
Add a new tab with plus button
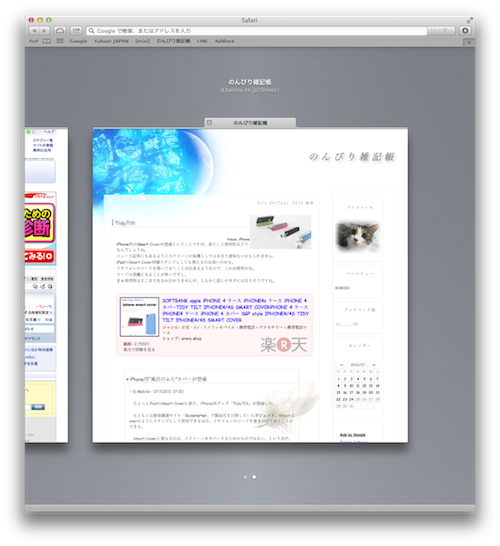tap(469, 42)
